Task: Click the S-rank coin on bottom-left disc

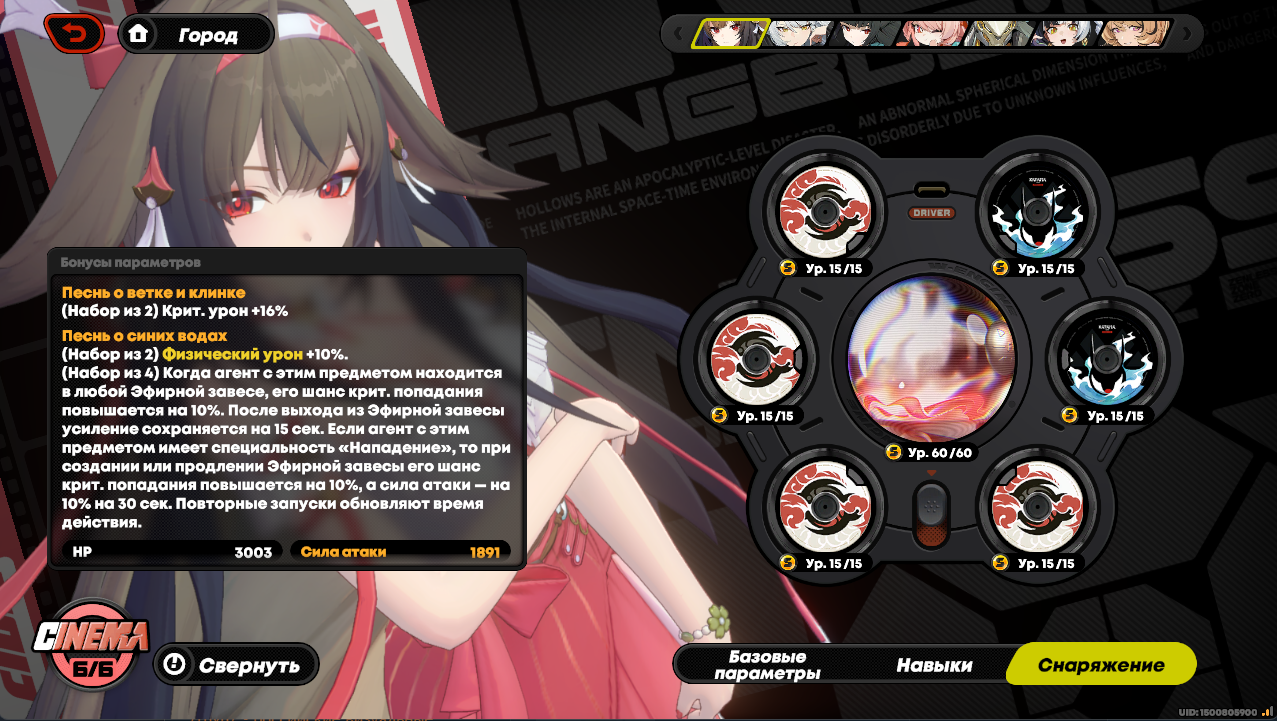Action: click(x=787, y=563)
